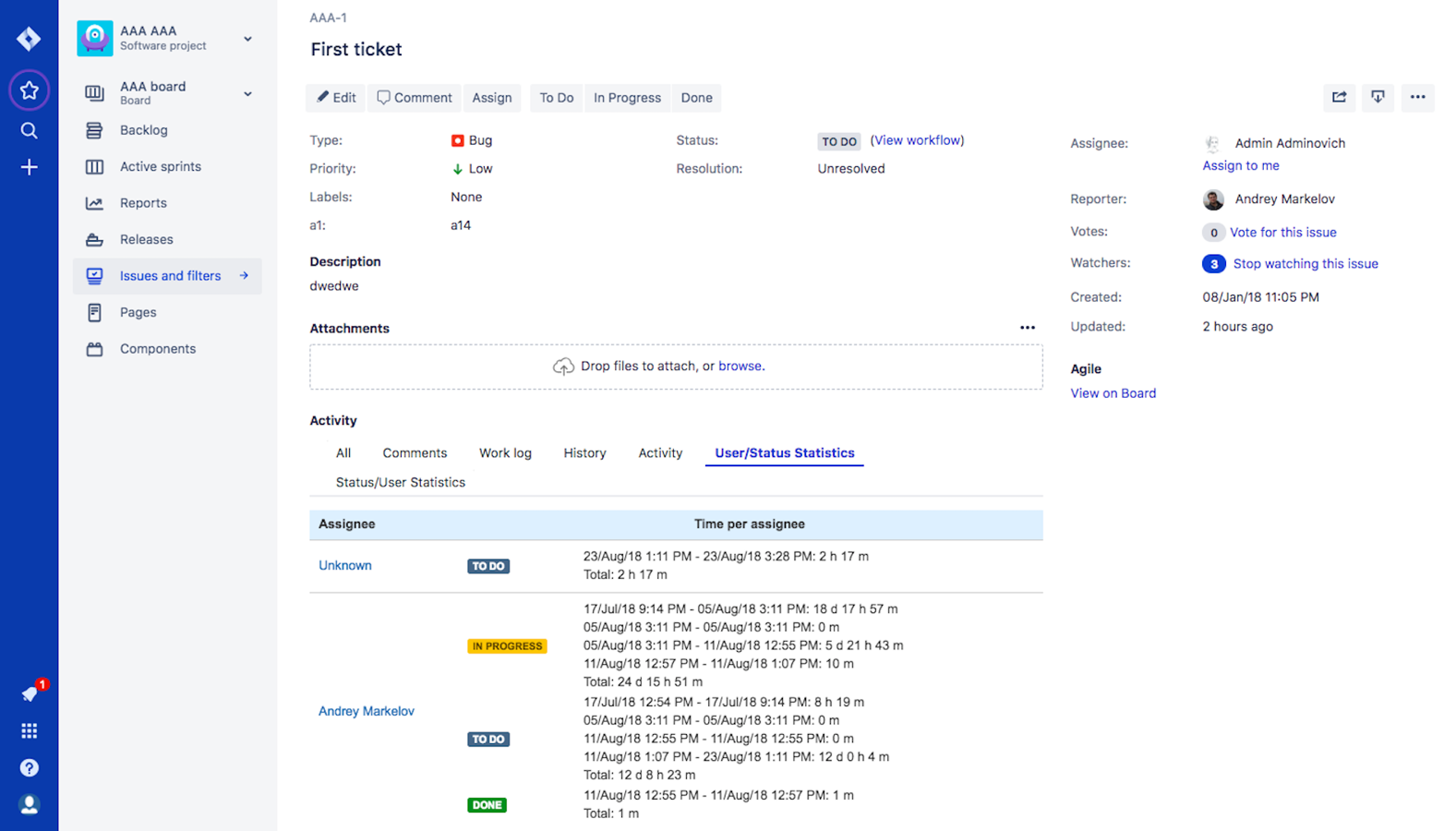1456x831 pixels.
Task: Click the Edit button
Action: pyautogui.click(x=336, y=98)
